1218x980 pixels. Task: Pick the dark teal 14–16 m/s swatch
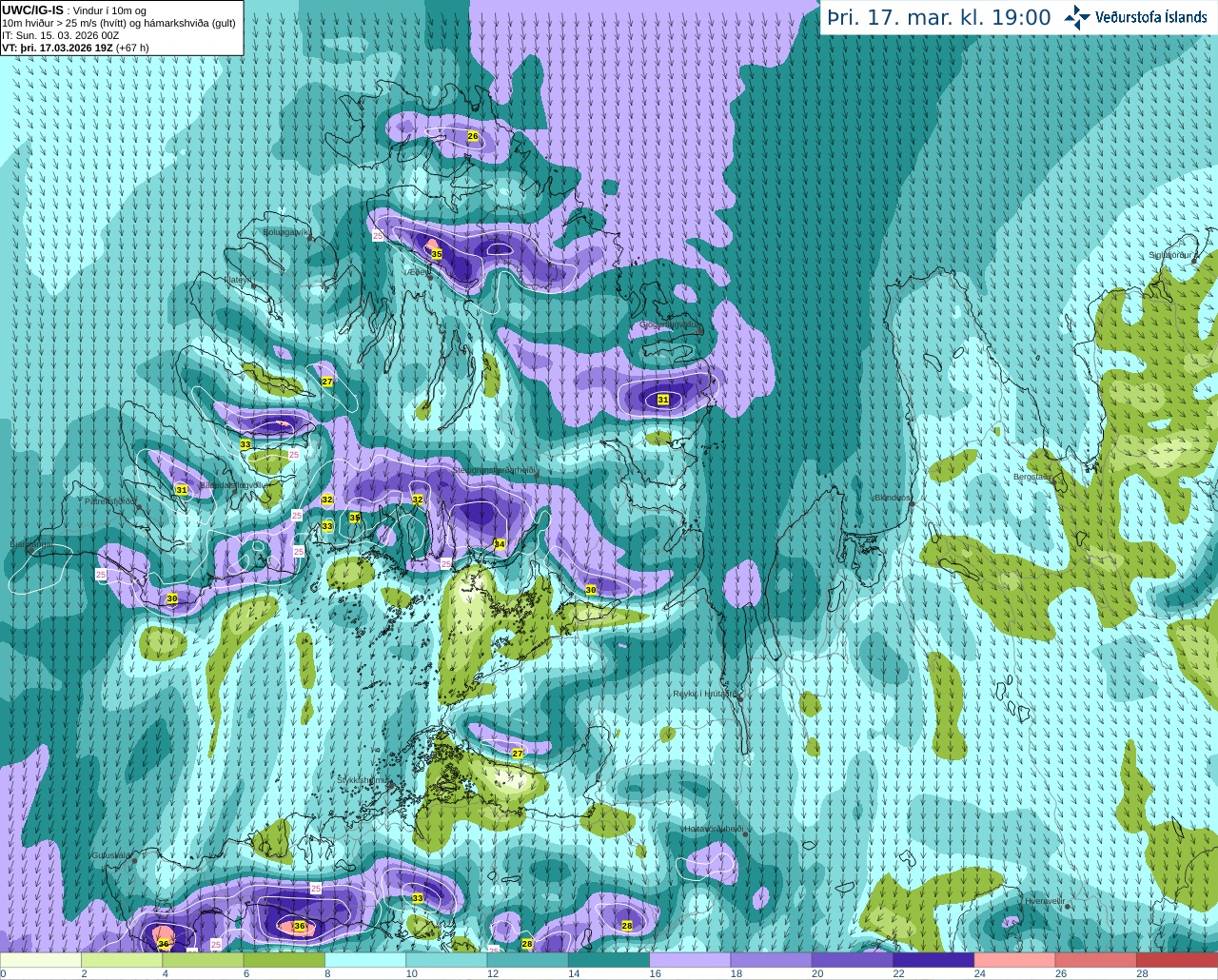tap(610, 960)
